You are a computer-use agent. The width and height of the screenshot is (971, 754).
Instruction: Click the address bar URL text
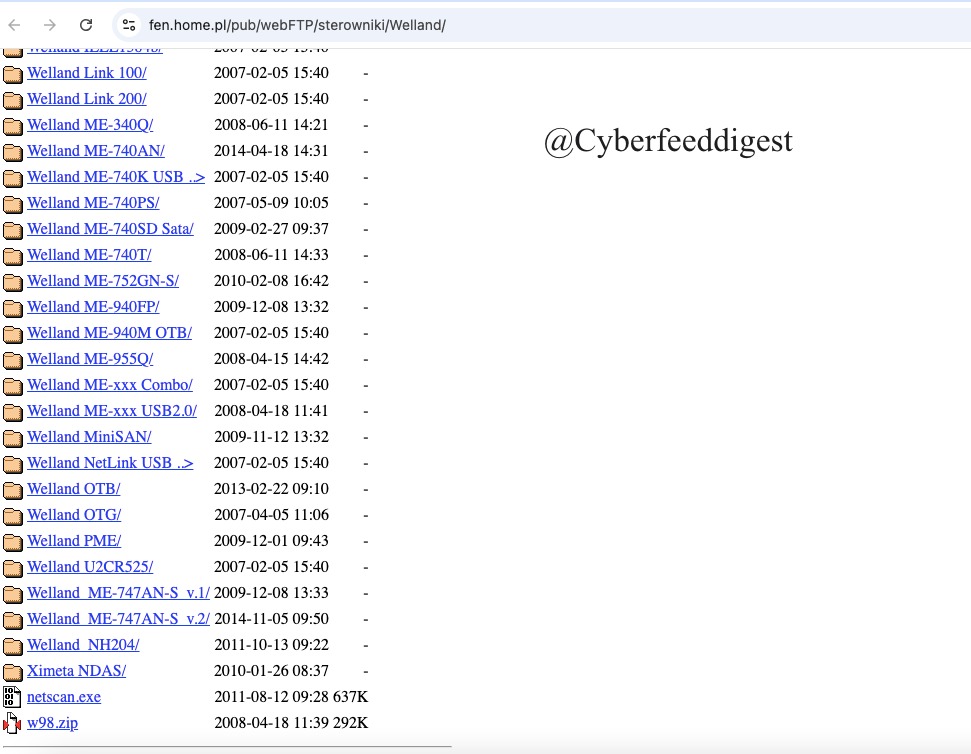297,25
